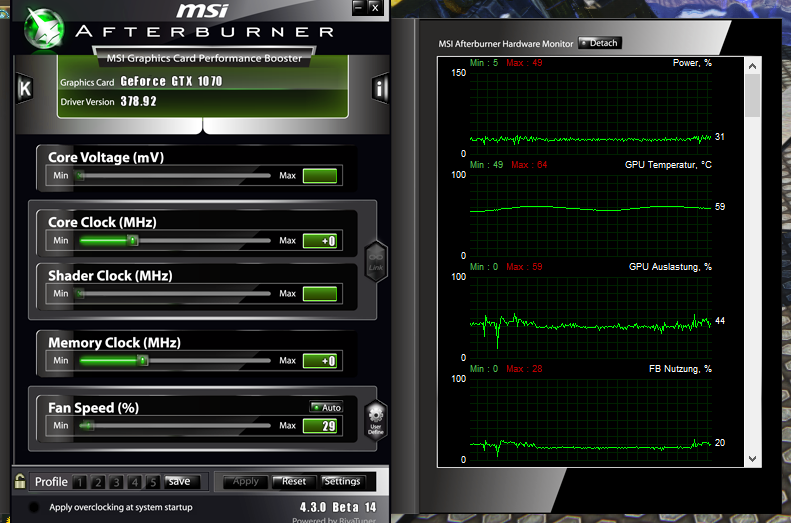Screen dimensions: 791x523
Task: Toggle the profile lock padlock icon
Action: click(x=20, y=481)
